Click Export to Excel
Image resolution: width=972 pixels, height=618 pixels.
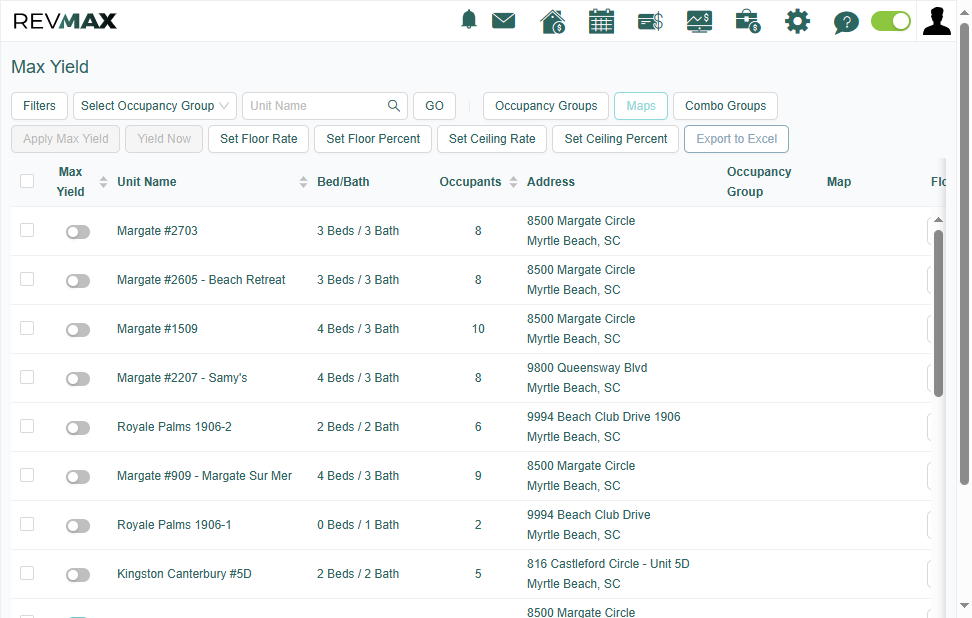(x=736, y=139)
